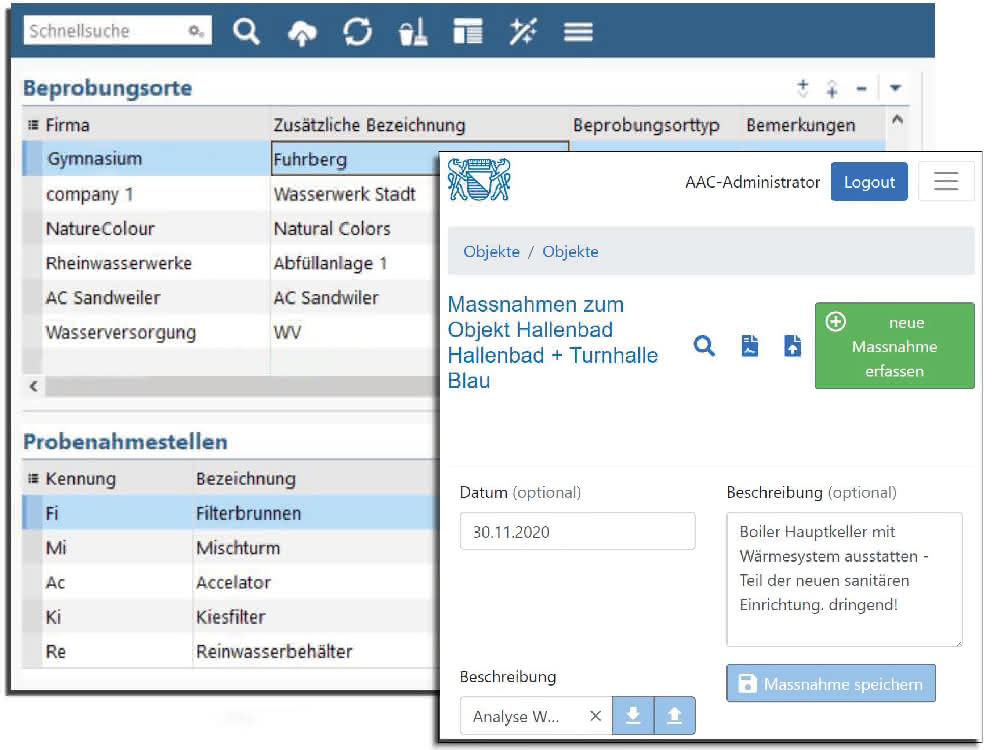The width and height of the screenshot is (1000, 750).
Task: Follow the second Objekte breadcrumb link
Action: [x=570, y=251]
